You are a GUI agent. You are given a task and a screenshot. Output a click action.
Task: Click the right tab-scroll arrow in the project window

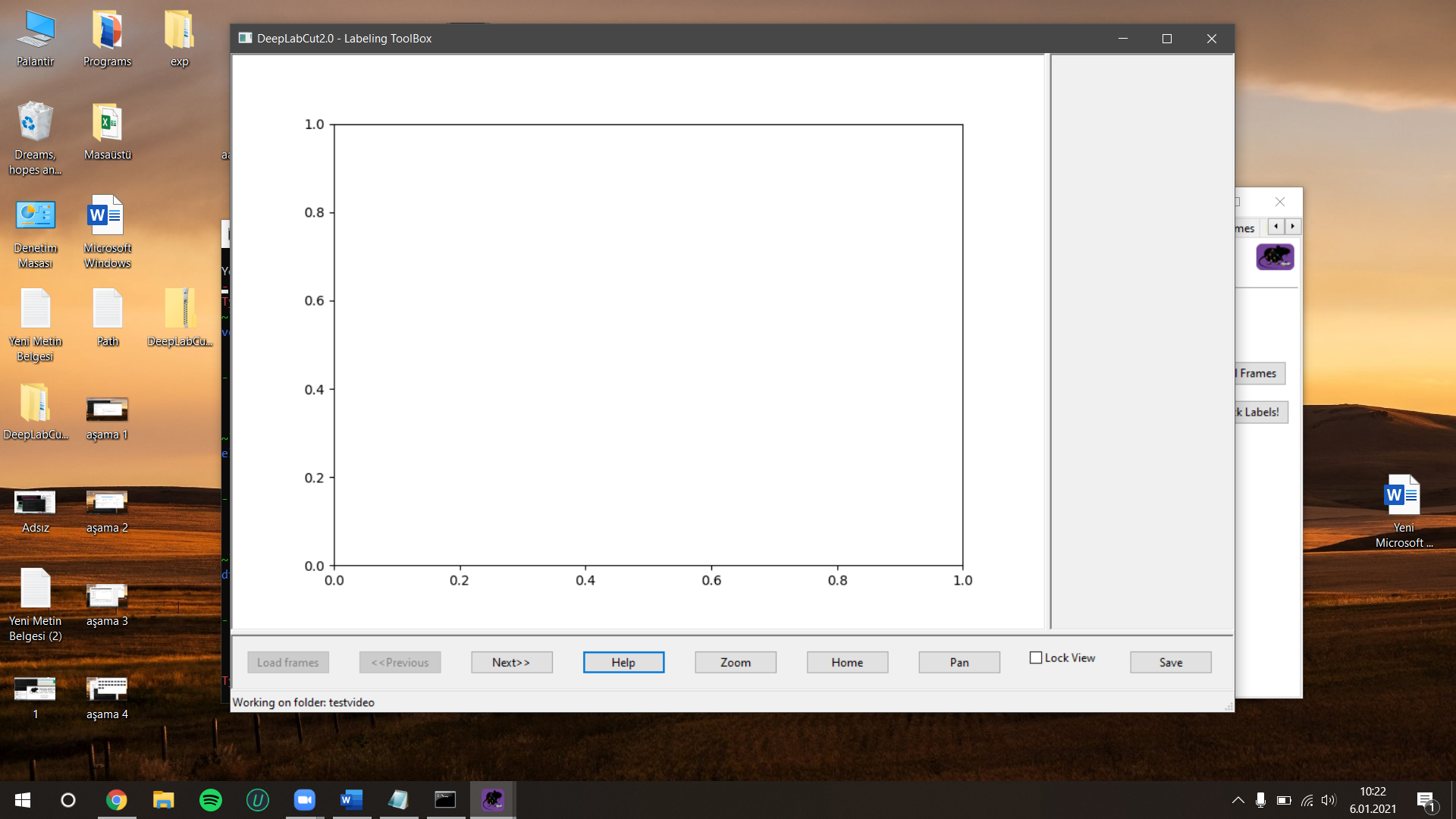1293,227
